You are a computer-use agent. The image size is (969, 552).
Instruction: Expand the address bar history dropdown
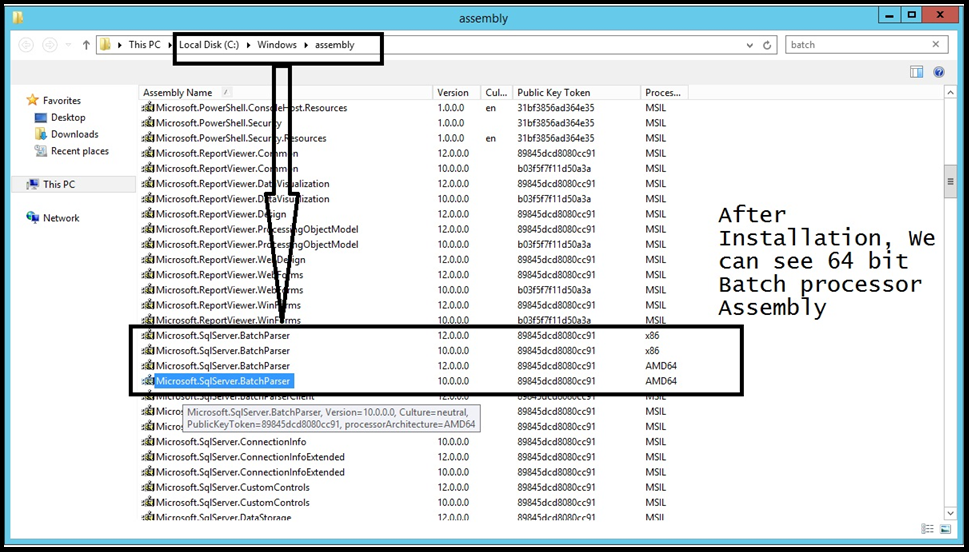749,45
